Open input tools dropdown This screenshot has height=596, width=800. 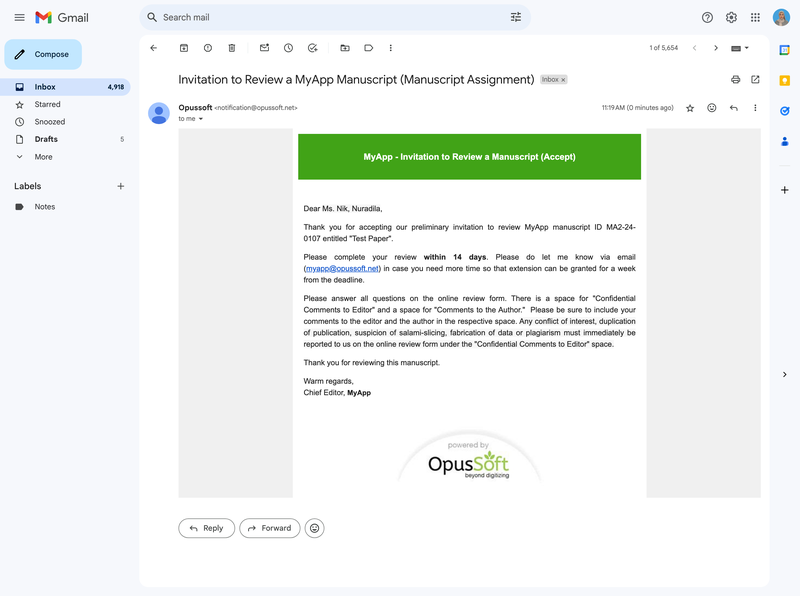pos(740,48)
